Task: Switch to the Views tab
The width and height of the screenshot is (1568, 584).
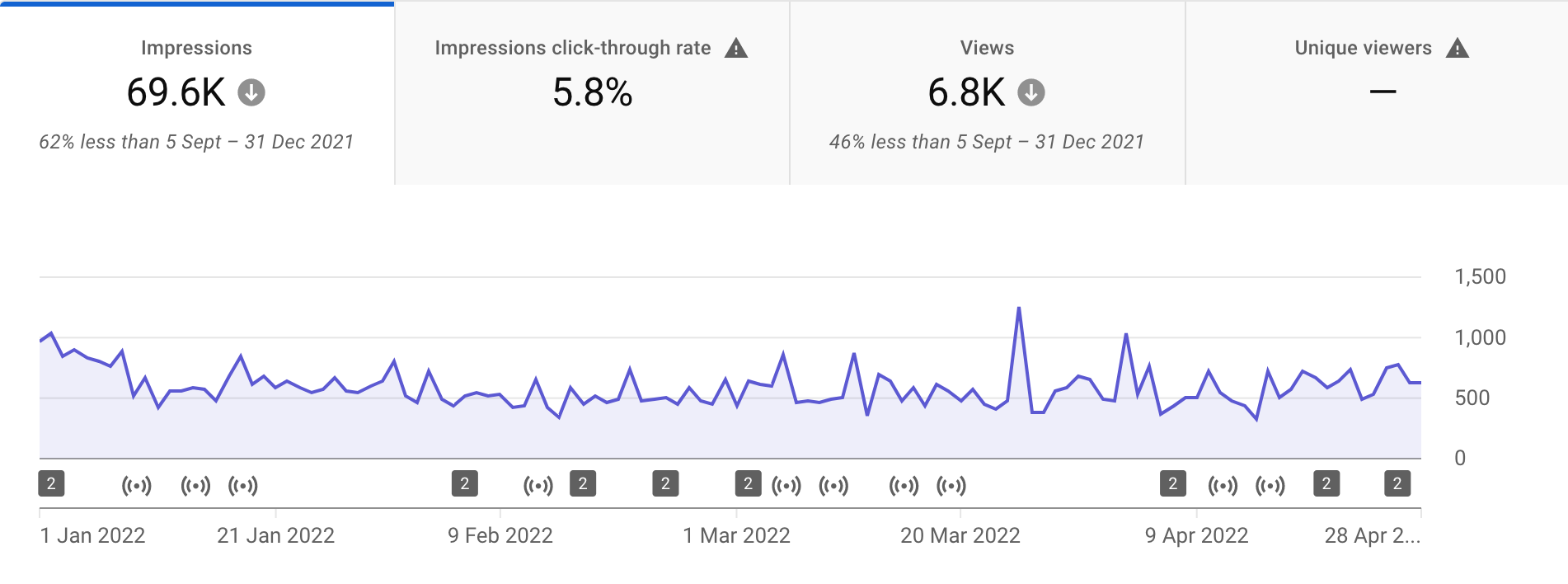Action: pos(987,93)
